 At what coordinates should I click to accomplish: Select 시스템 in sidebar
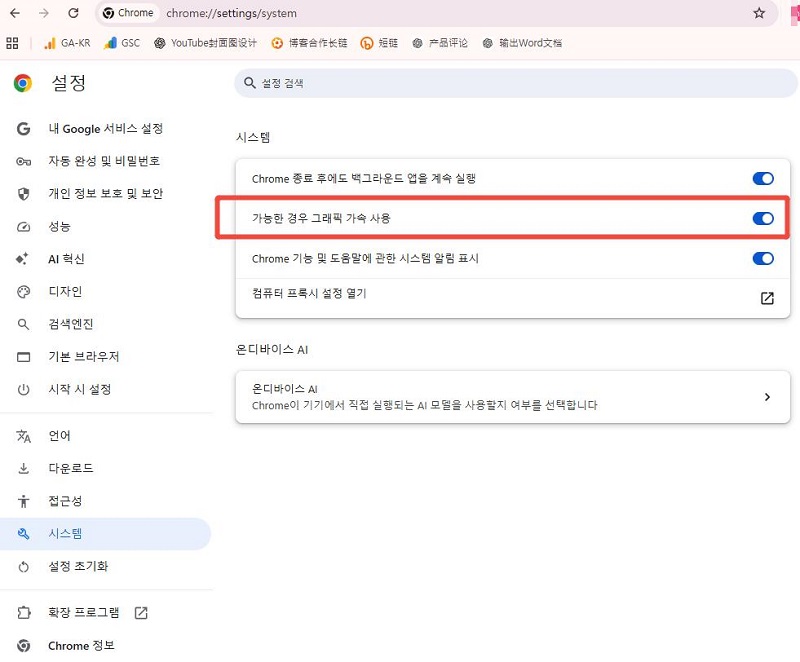tap(106, 534)
